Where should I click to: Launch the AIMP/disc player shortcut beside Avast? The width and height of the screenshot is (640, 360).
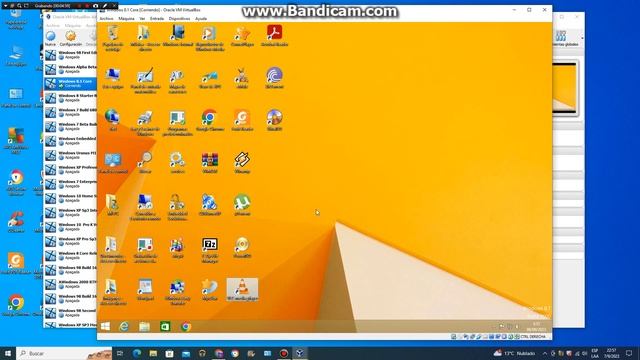pos(274,120)
